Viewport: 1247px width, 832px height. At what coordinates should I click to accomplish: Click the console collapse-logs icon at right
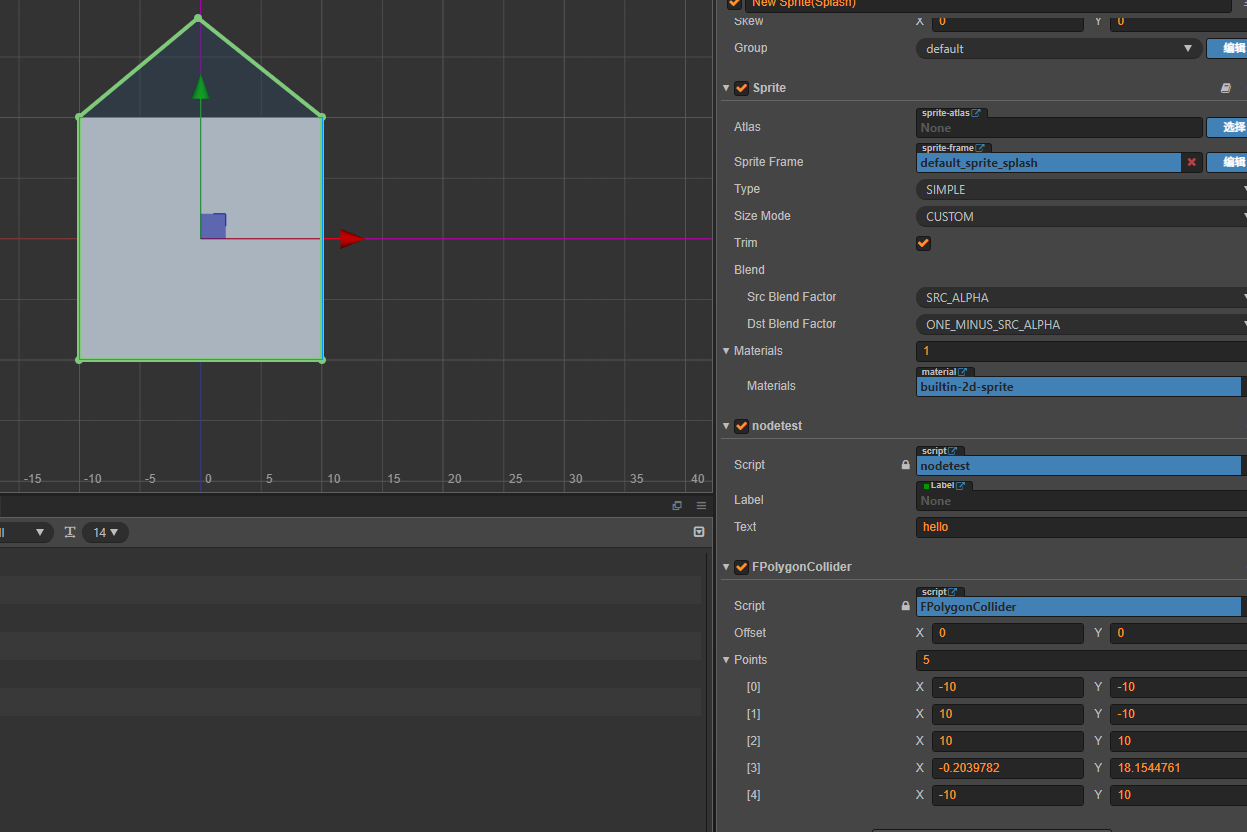tap(699, 532)
